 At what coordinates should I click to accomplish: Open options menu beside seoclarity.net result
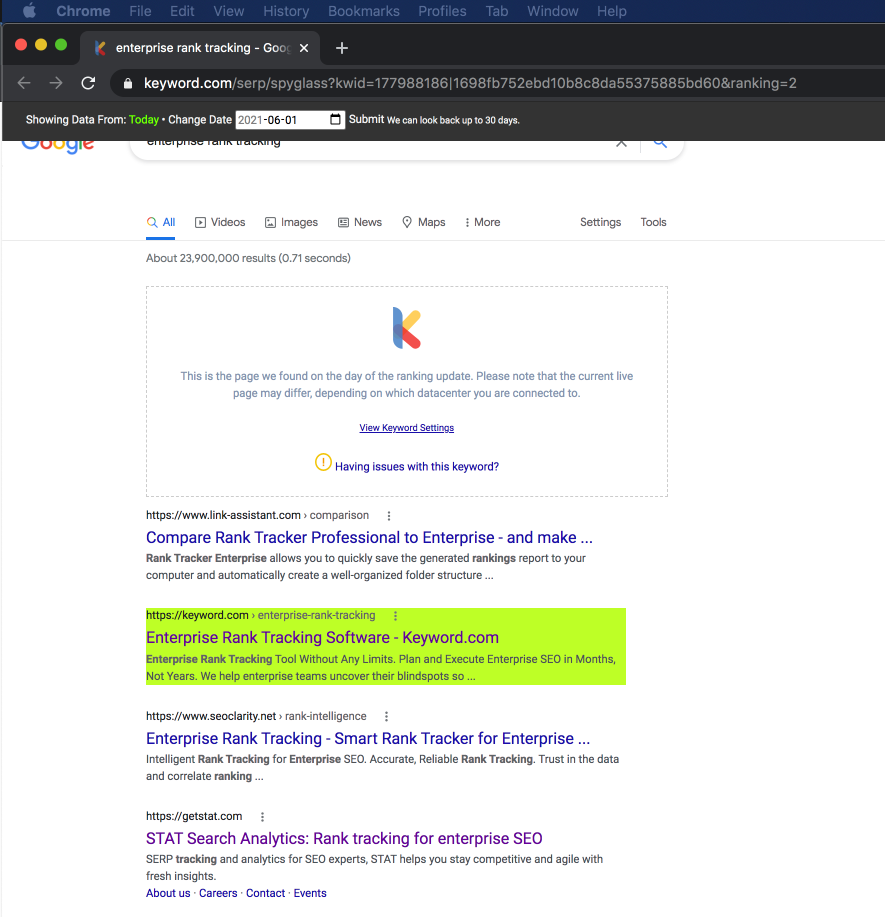386,716
